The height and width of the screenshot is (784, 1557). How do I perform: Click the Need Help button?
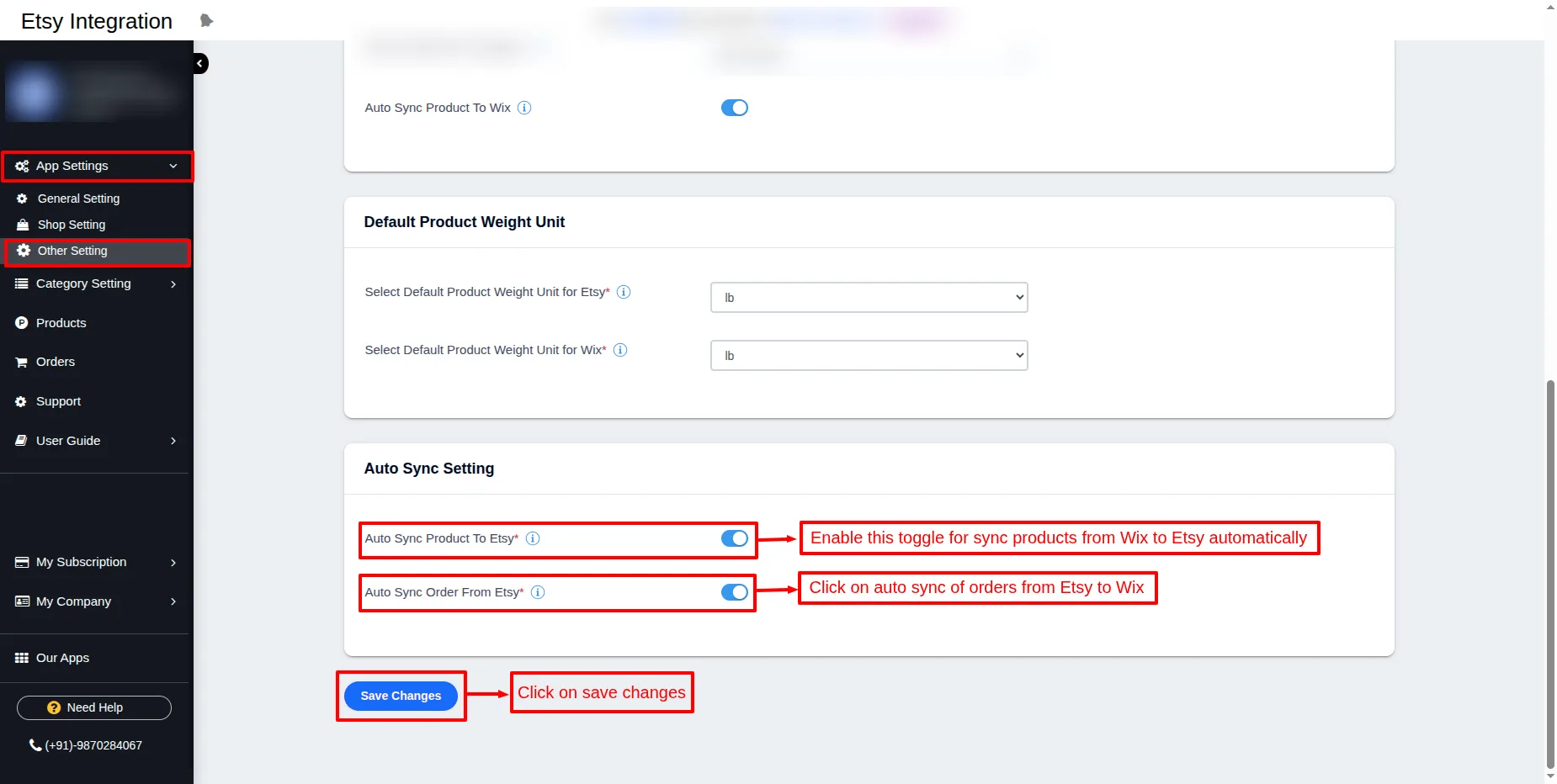pyautogui.click(x=94, y=707)
